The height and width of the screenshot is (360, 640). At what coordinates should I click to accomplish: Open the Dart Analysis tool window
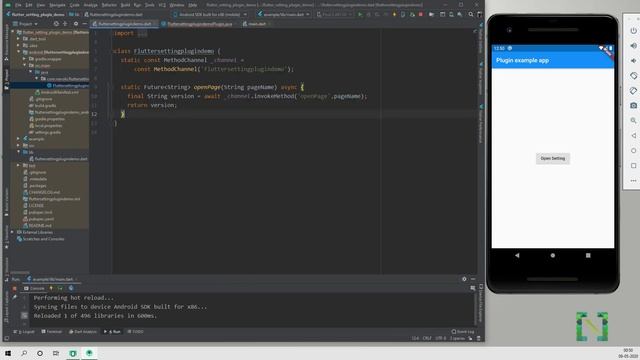coord(83,331)
